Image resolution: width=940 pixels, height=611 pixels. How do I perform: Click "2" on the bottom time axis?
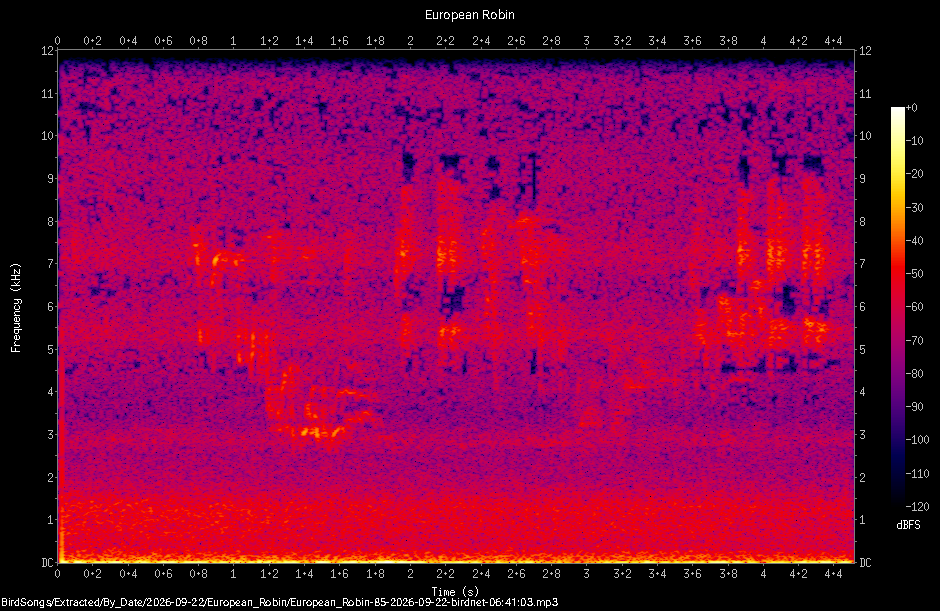[410, 574]
